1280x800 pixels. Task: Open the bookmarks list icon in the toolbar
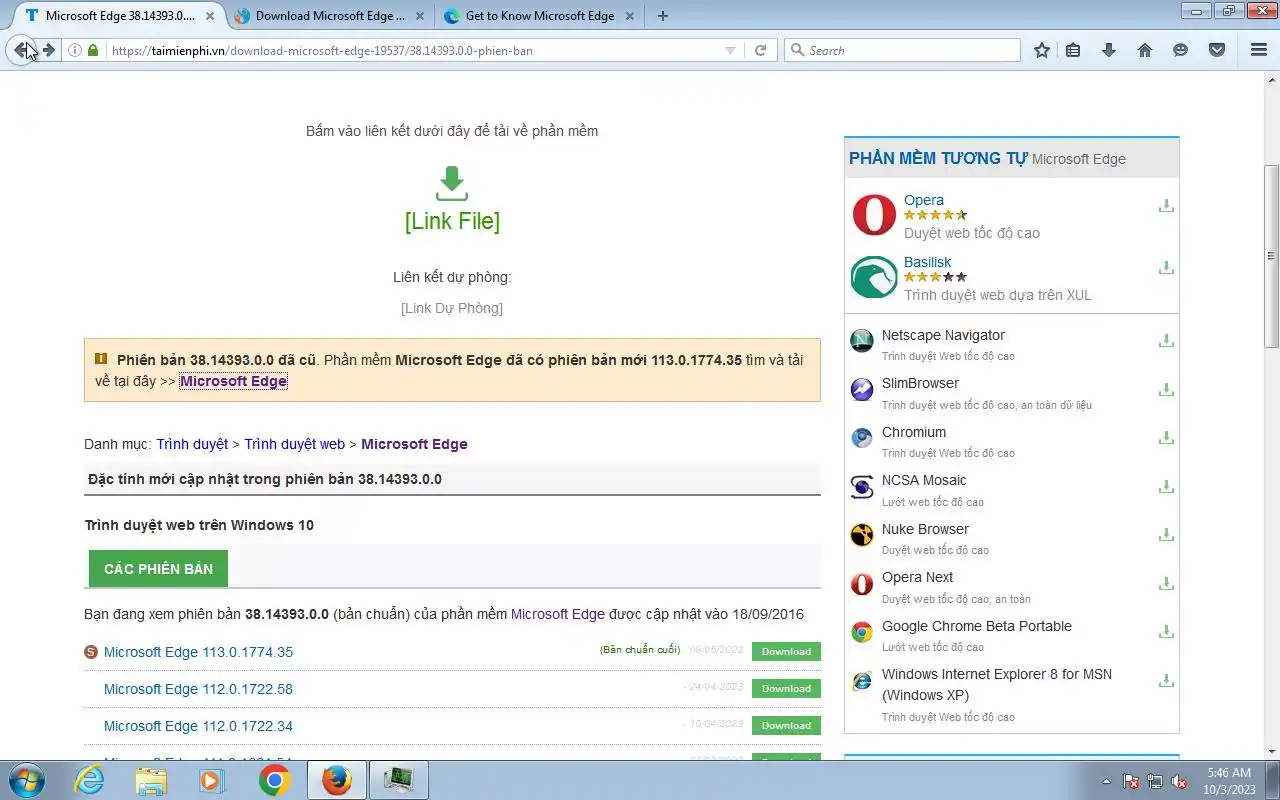click(1073, 50)
